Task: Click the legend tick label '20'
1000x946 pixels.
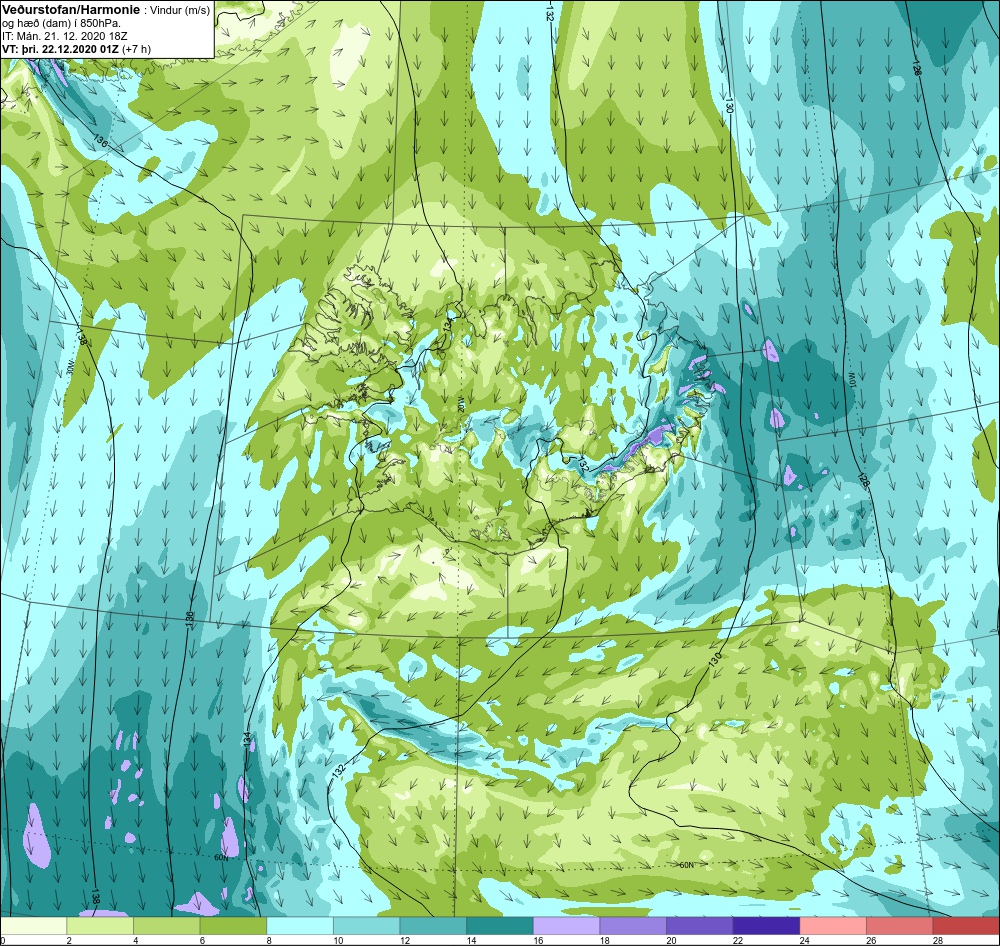Action: point(672,940)
